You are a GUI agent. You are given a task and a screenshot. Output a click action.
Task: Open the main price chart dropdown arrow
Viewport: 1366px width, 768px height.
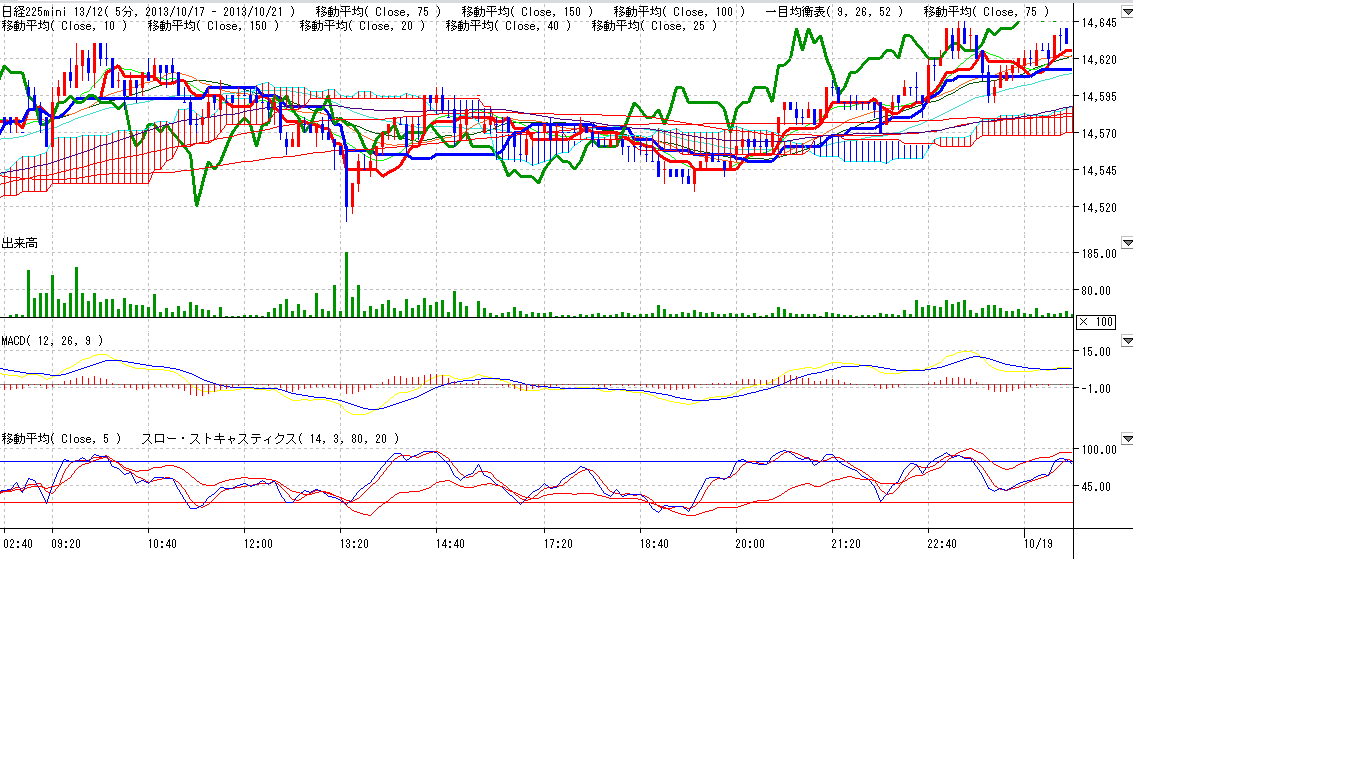[x=1128, y=13]
